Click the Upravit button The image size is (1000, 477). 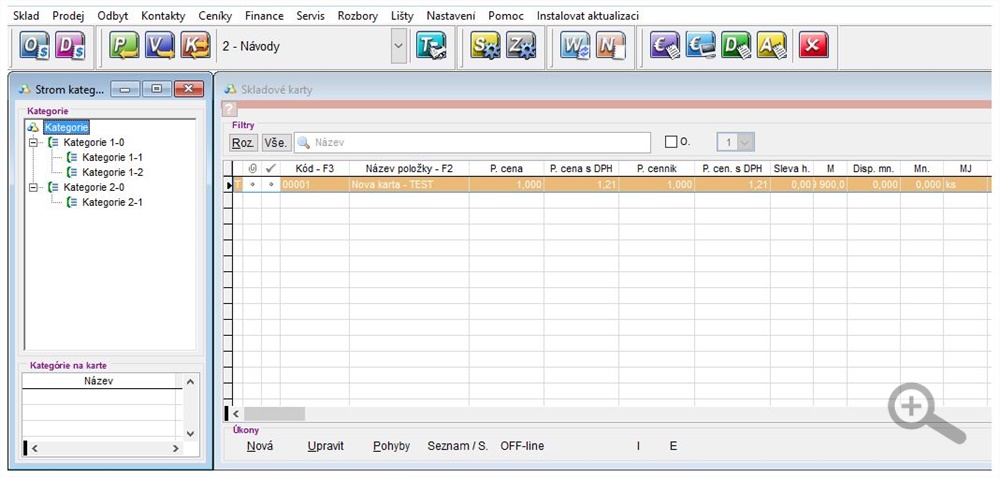[x=326, y=446]
